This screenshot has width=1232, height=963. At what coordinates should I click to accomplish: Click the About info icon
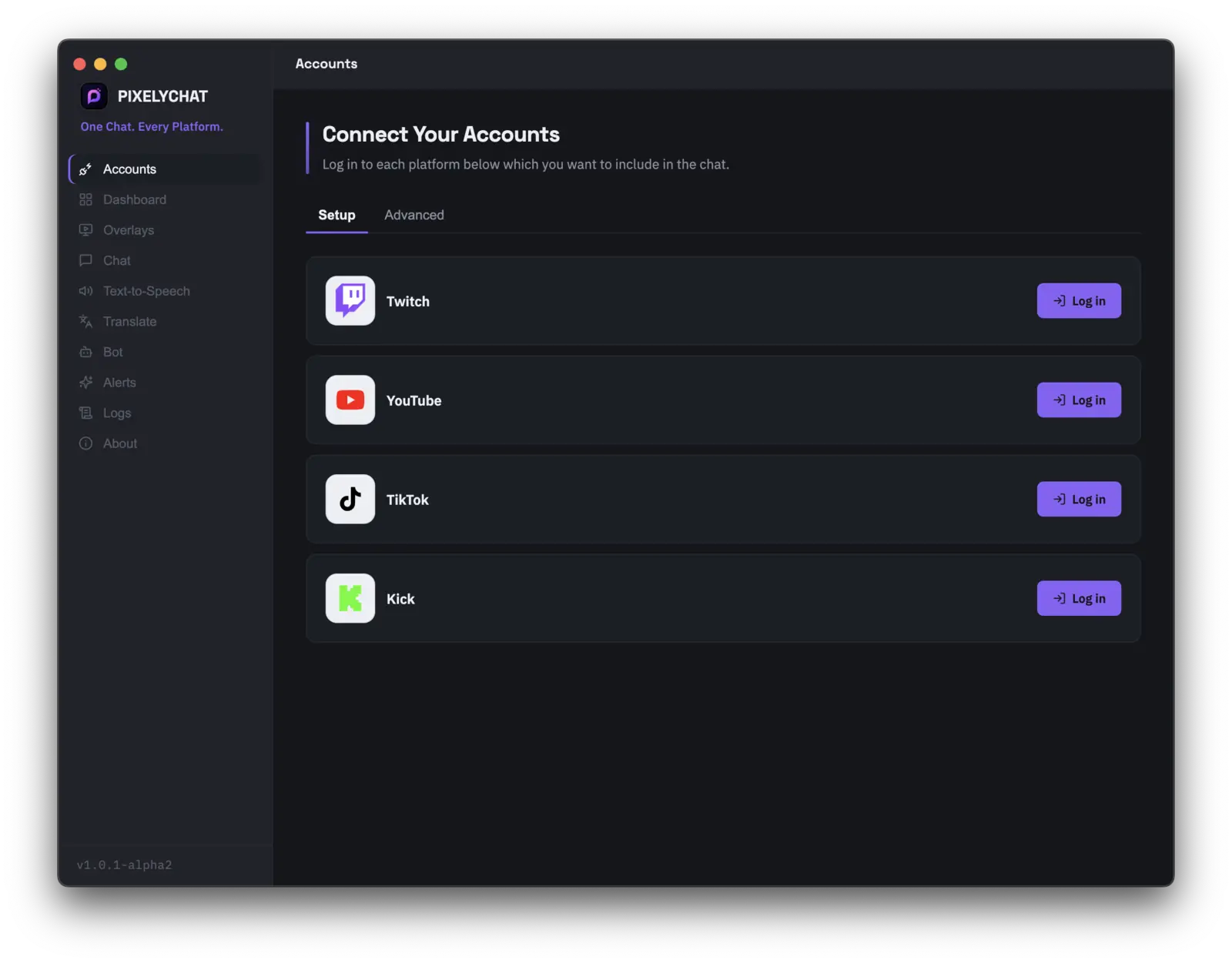click(85, 443)
